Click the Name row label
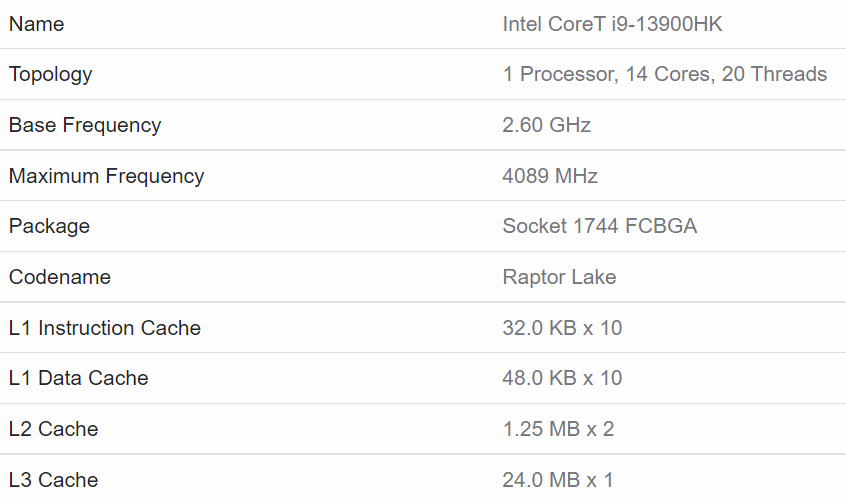Screen dimensions: 846x499 coord(37,24)
